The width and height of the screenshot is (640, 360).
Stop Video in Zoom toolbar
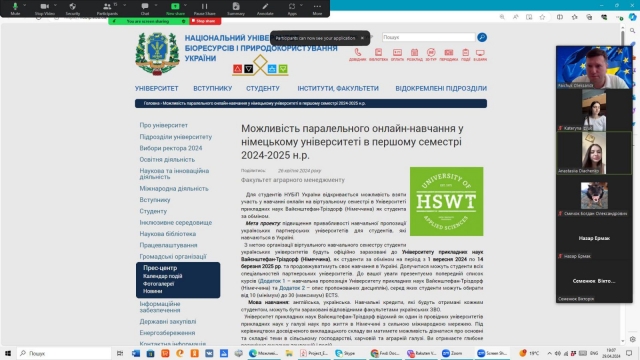pyautogui.click(x=44, y=9)
